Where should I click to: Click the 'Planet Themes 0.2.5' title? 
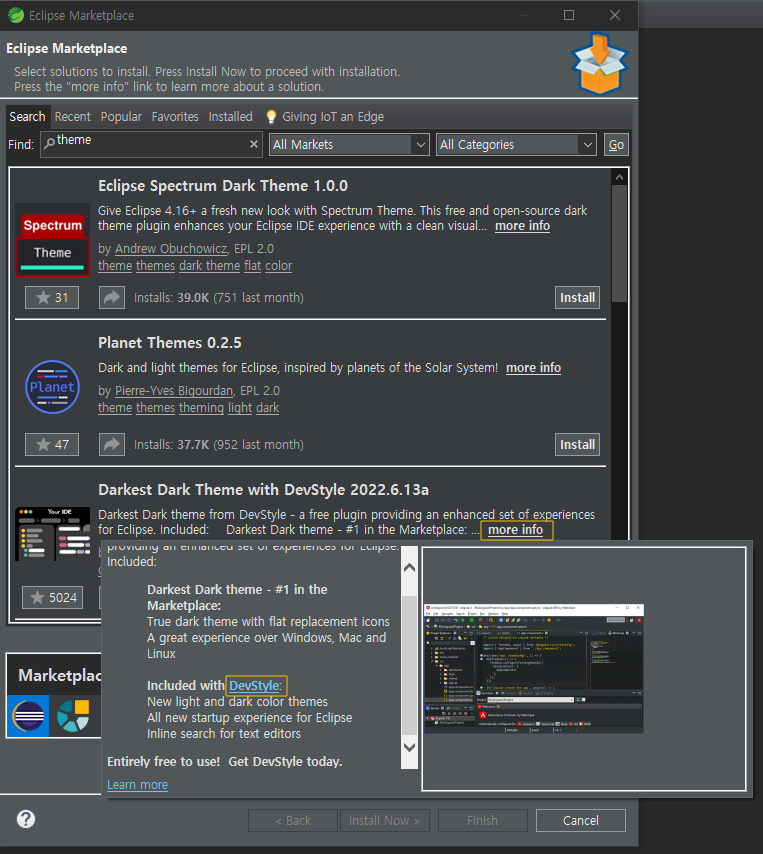click(169, 343)
